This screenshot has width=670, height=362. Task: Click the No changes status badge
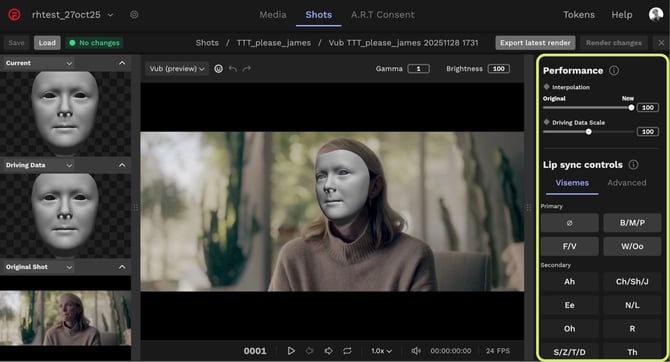click(x=94, y=43)
